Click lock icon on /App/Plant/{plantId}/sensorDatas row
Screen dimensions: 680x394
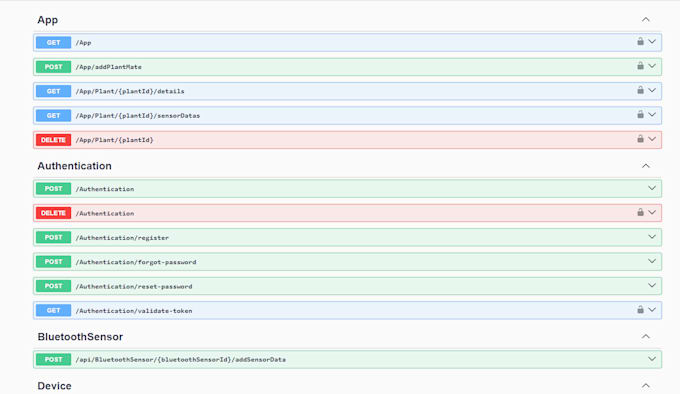pyautogui.click(x=640, y=114)
